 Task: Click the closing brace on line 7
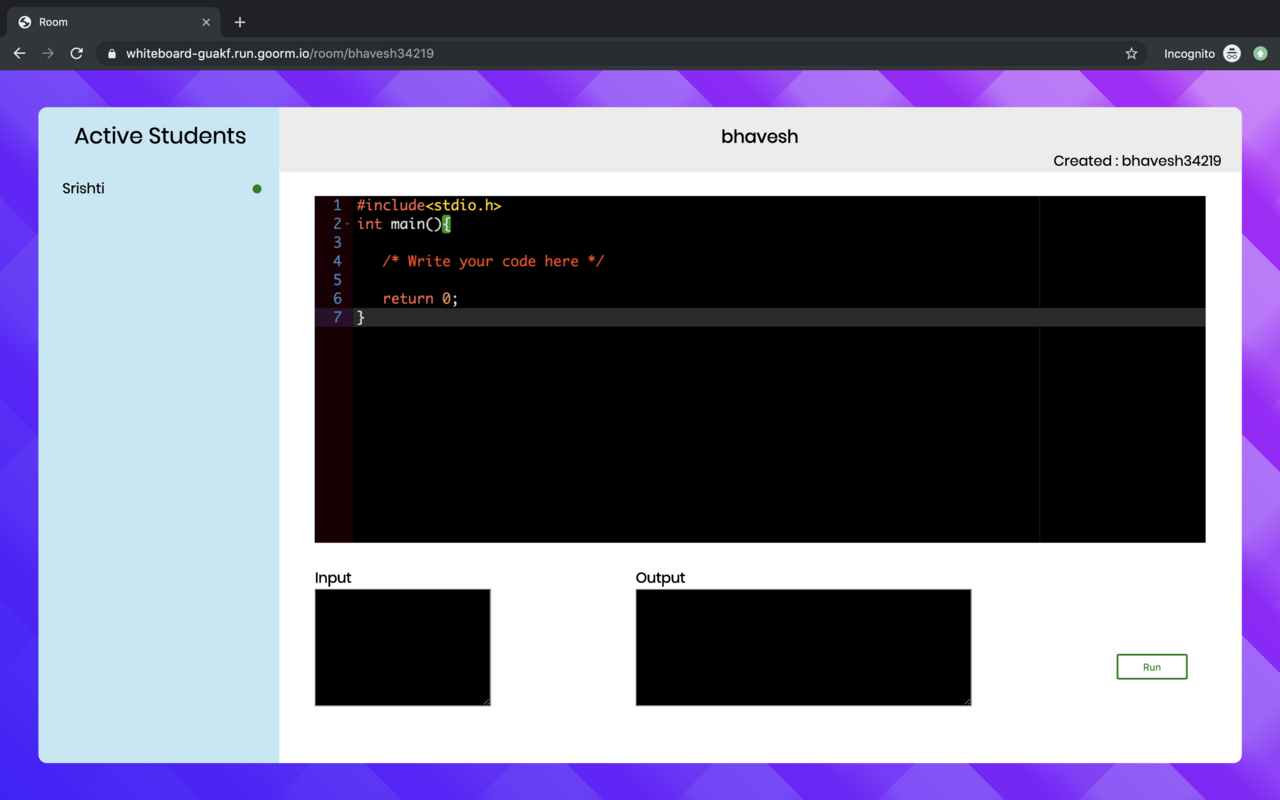pyautogui.click(x=361, y=317)
